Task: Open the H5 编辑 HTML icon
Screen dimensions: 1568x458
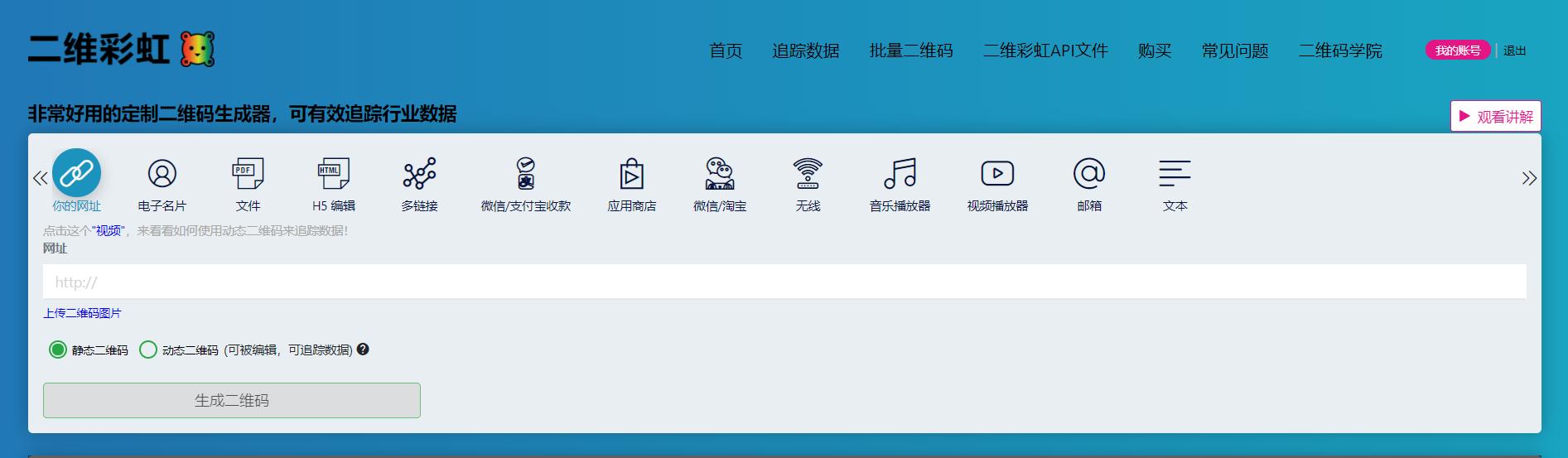Action: pos(334,174)
